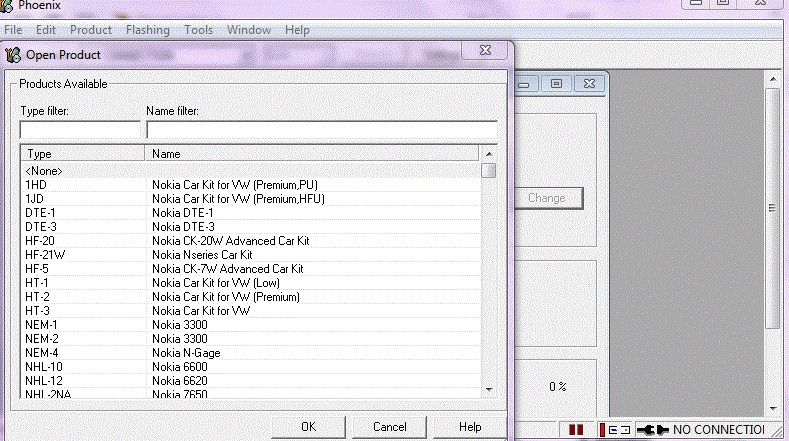The width and height of the screenshot is (789, 441).
Task: Click the product list scrollbar thumb
Action: [x=489, y=171]
